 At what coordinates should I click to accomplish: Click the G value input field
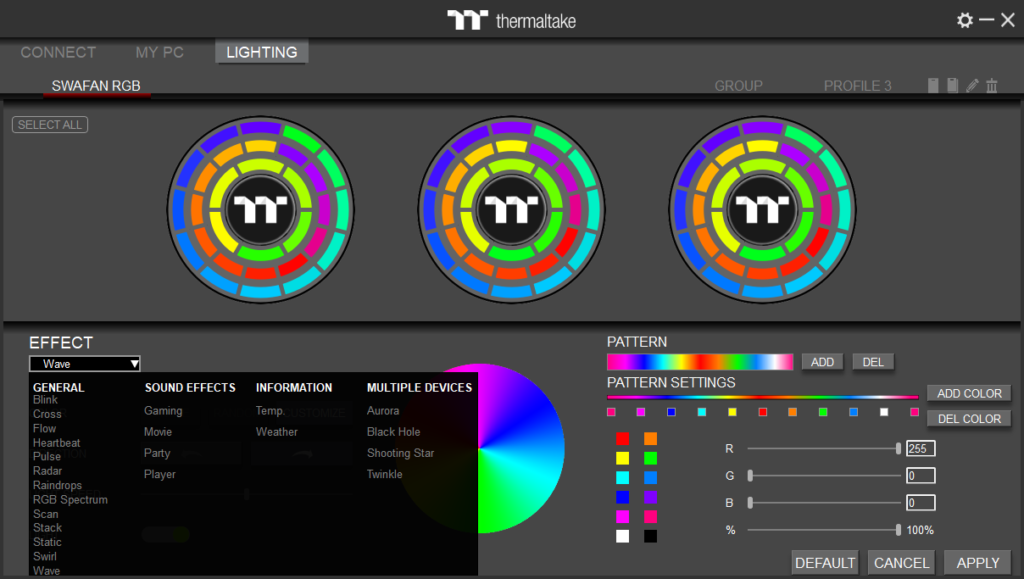[921, 476]
